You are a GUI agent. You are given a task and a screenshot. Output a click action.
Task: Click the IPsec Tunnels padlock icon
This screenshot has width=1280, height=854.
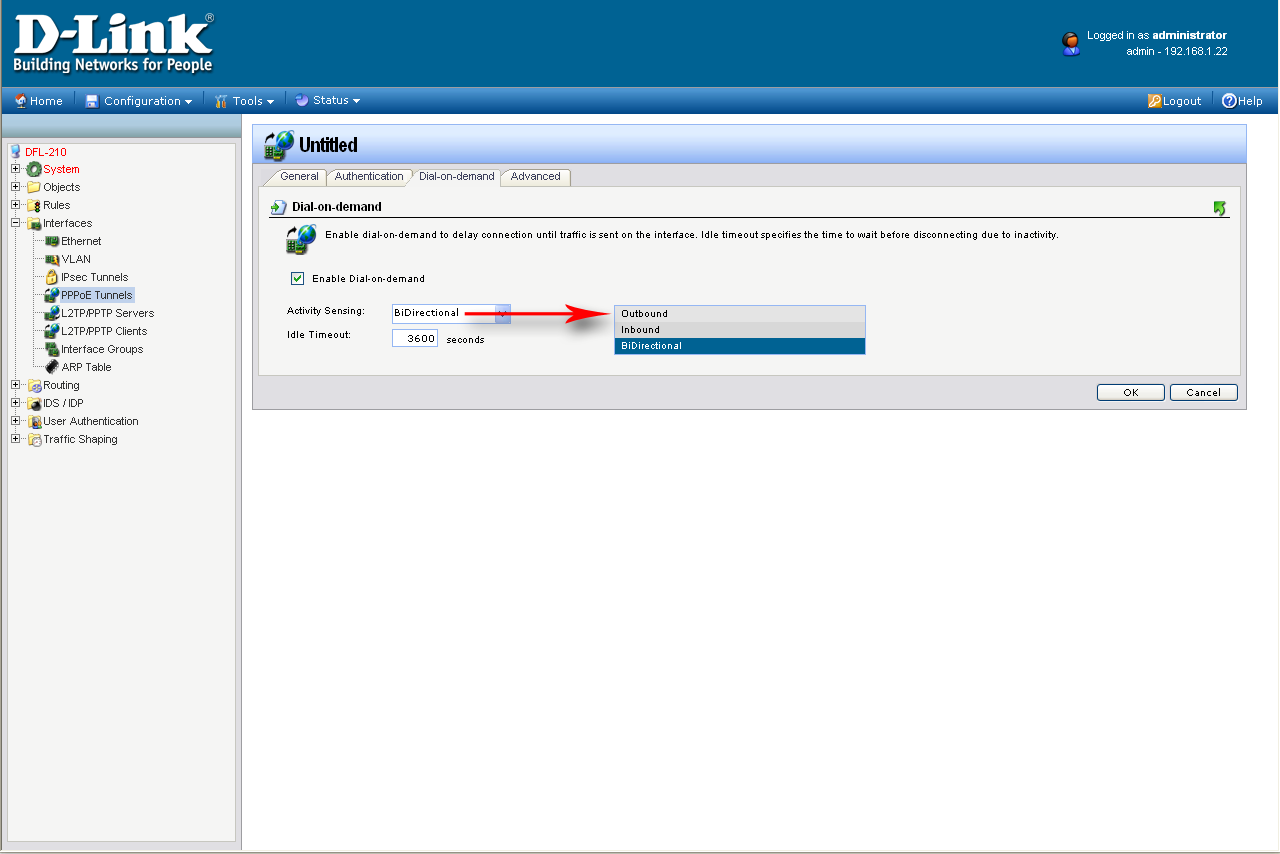52,277
